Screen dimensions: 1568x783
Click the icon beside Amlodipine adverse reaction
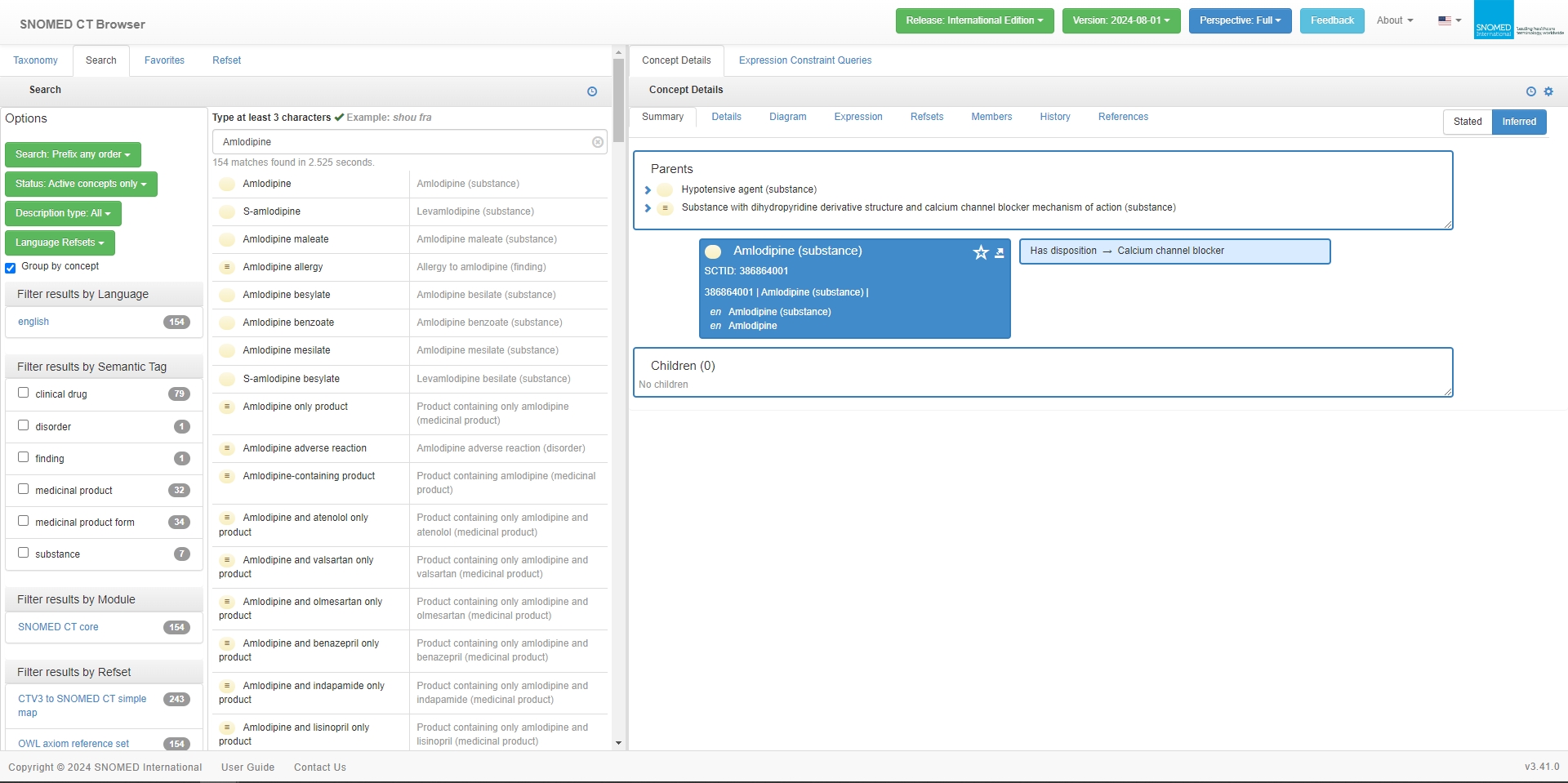(x=227, y=448)
